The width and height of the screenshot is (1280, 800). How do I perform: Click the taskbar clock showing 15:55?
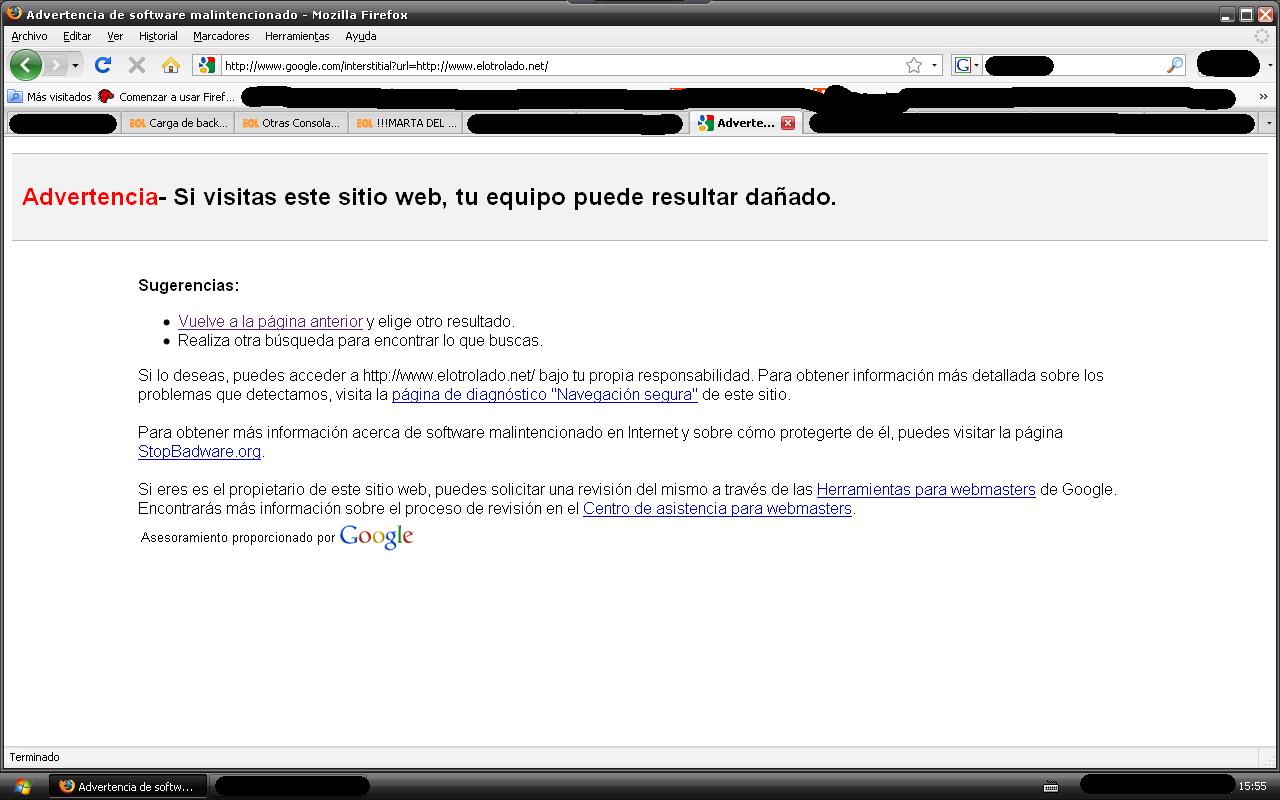click(x=1252, y=786)
